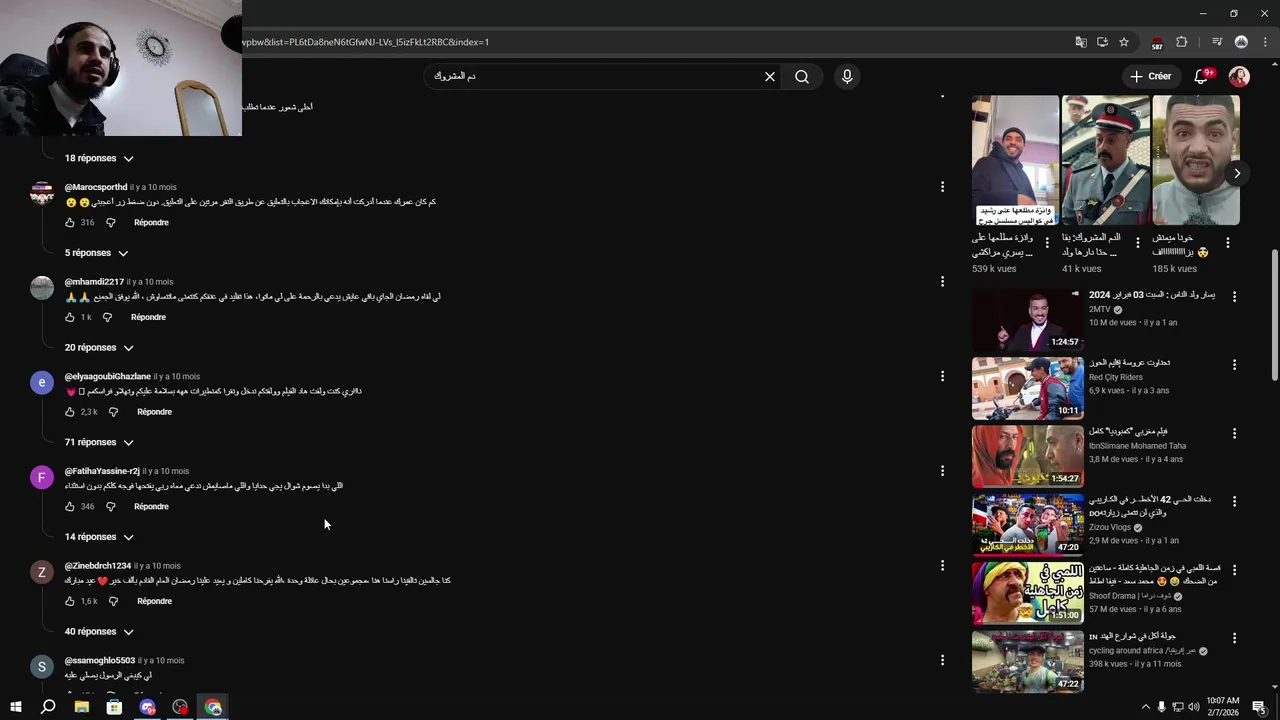
Task: Reply to @FatihaYassine-r2j's comment
Action: [151, 507]
